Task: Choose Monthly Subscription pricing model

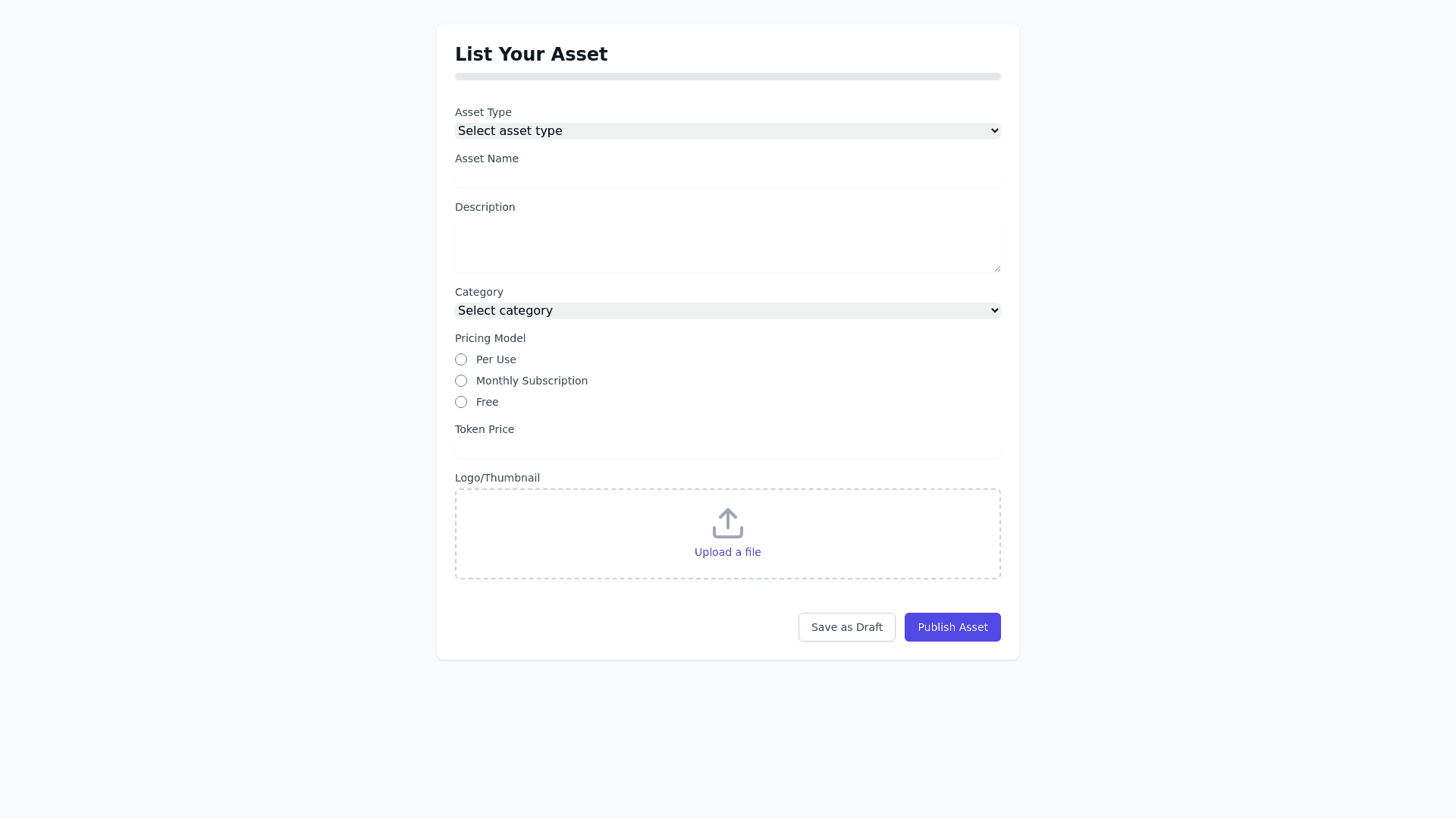Action: pos(461,381)
